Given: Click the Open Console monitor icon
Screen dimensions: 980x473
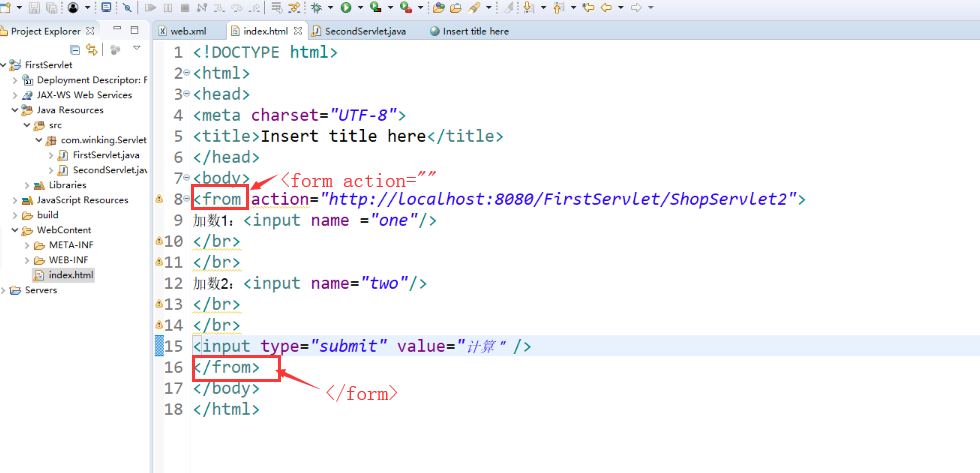Looking at the screenshot, I should coord(106,7).
